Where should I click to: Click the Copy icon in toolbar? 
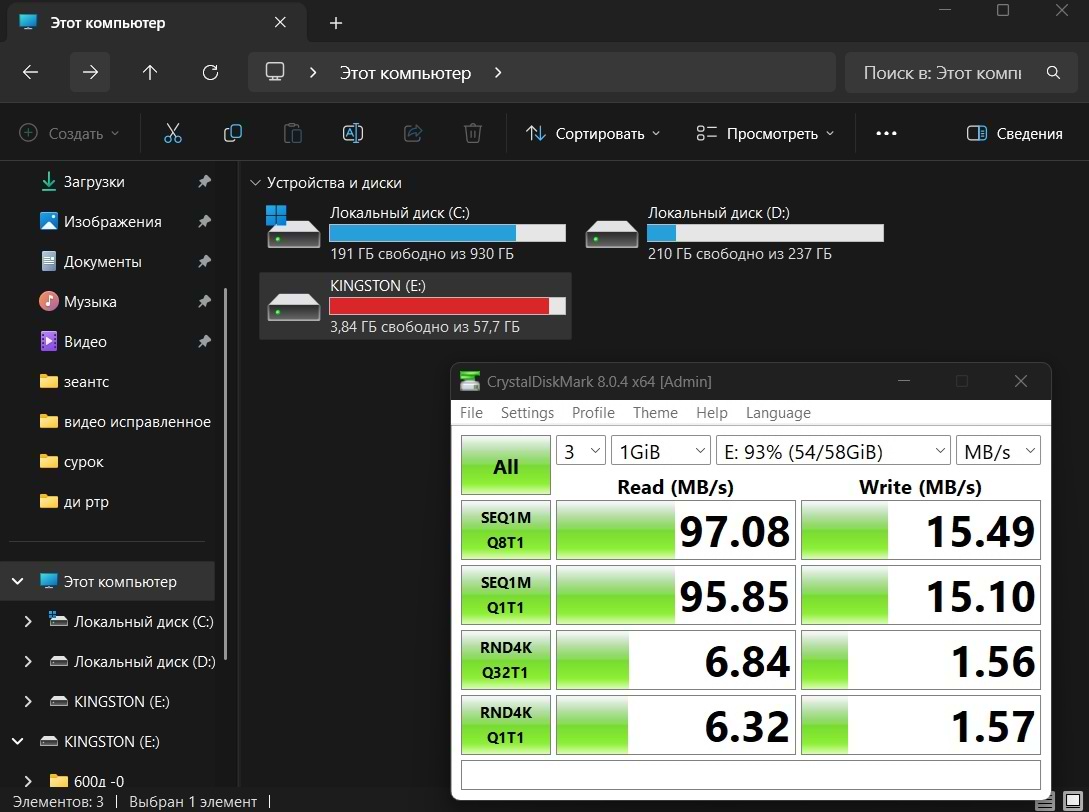[233, 133]
